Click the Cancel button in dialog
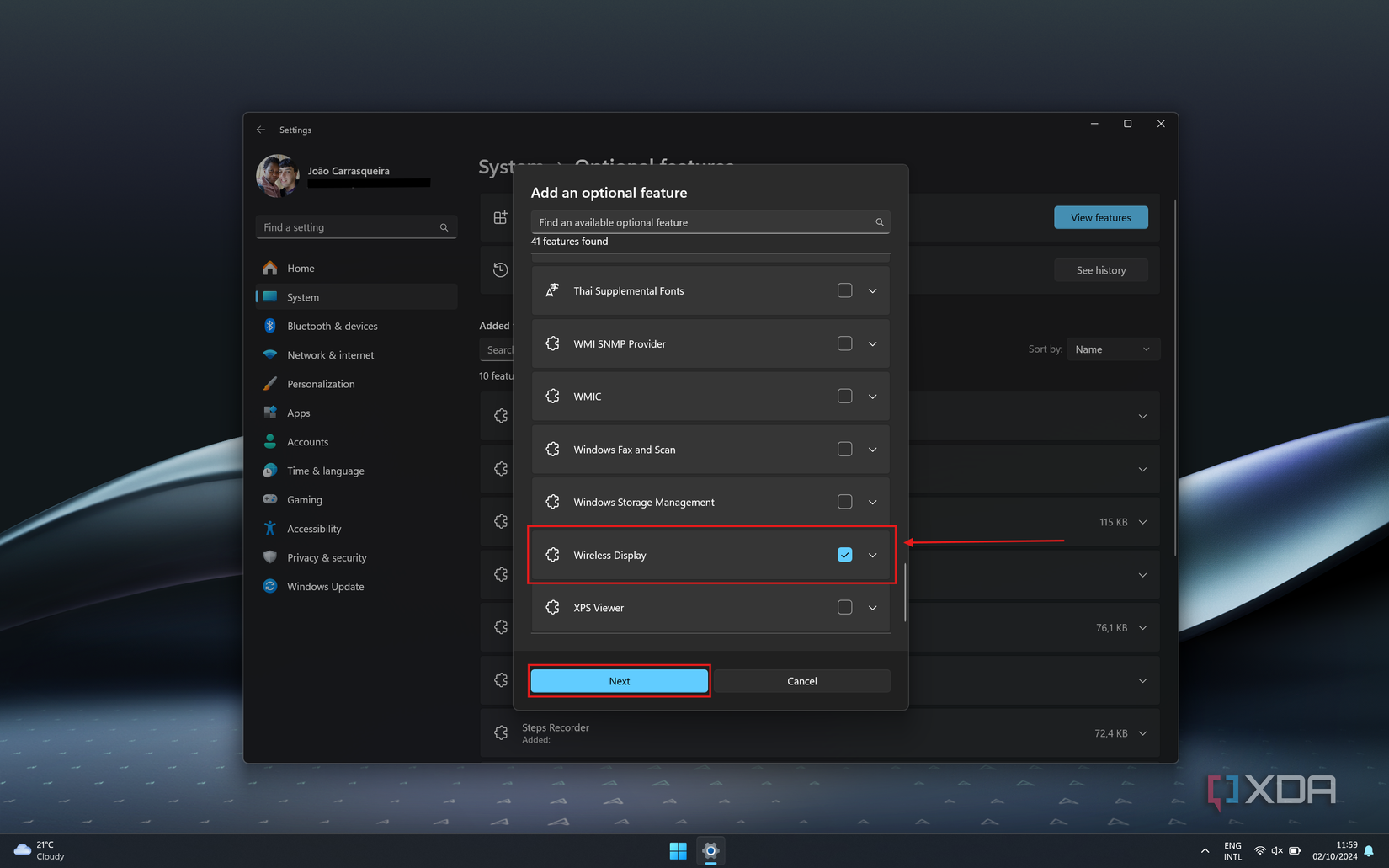Image resolution: width=1389 pixels, height=868 pixels. tap(801, 681)
